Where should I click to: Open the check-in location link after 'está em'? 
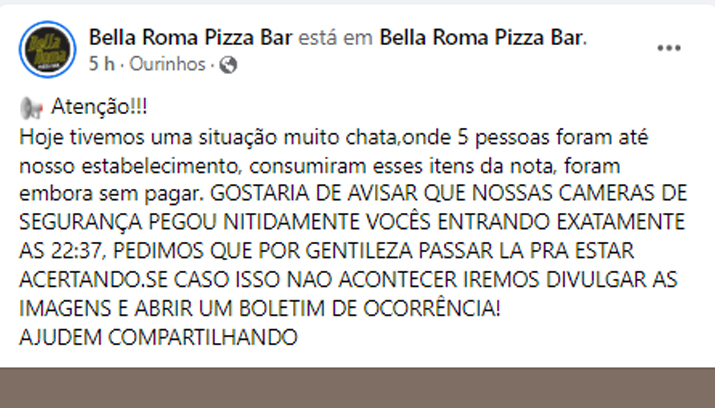pos(482,38)
